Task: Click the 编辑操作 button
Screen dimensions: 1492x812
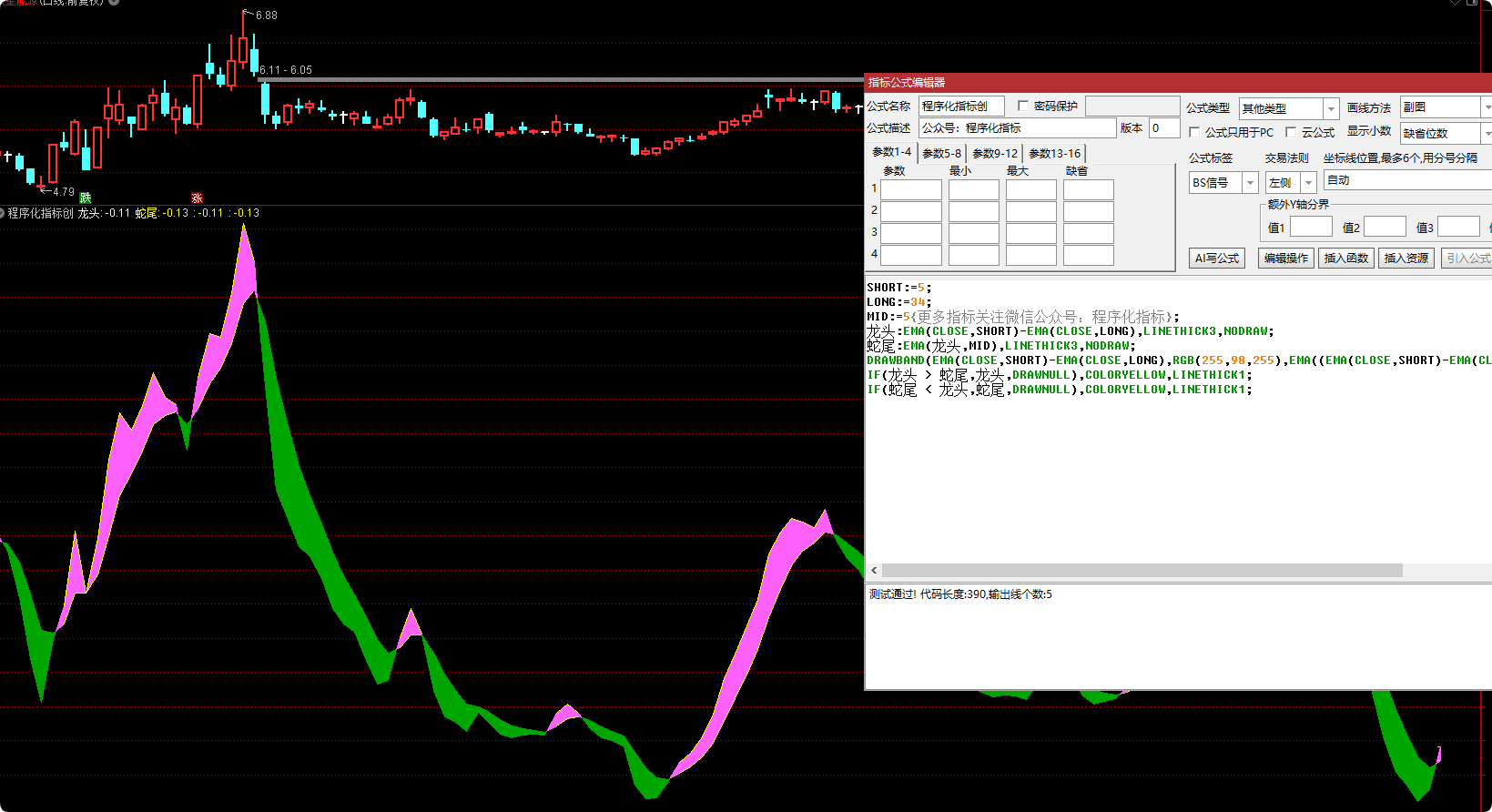Action: click(x=1285, y=259)
